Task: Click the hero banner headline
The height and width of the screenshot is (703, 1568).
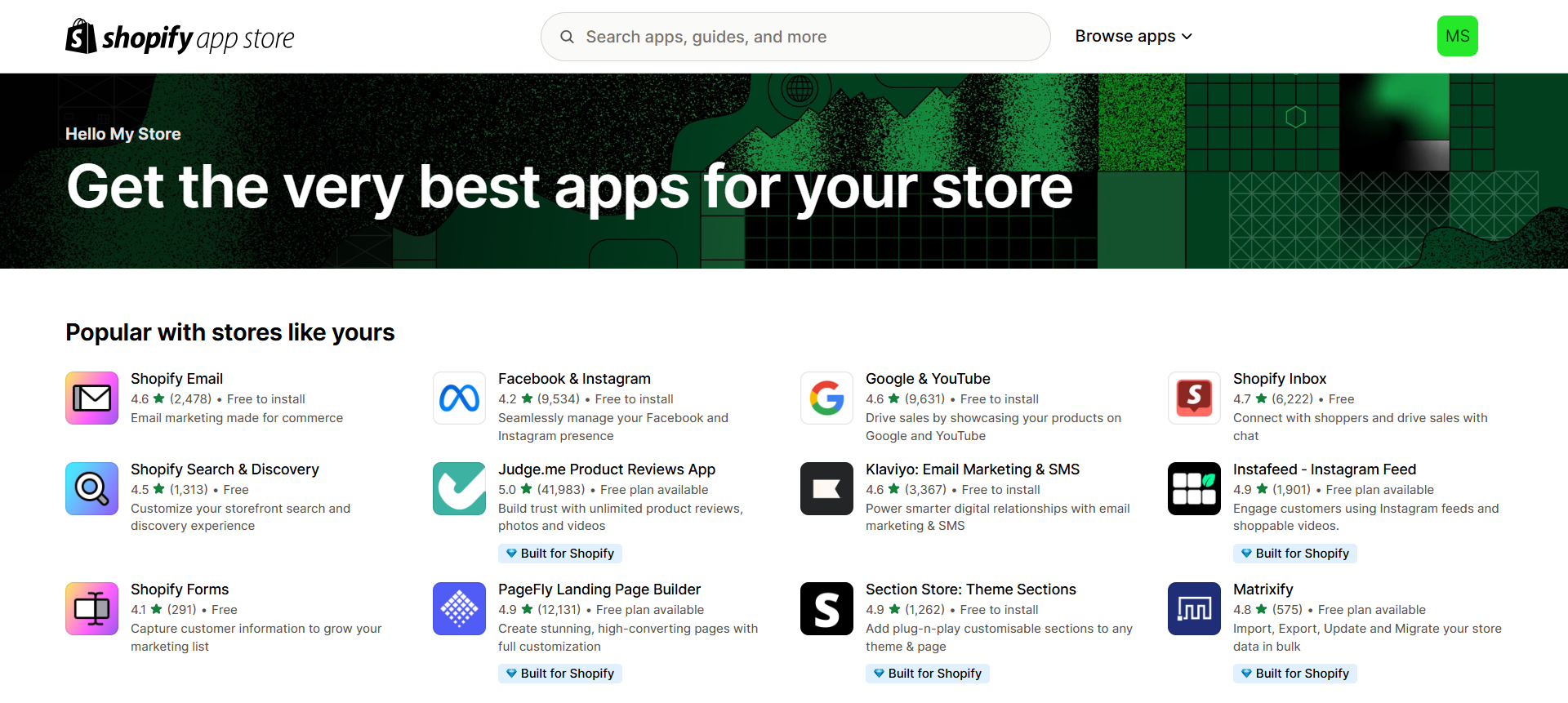Action: [x=570, y=188]
